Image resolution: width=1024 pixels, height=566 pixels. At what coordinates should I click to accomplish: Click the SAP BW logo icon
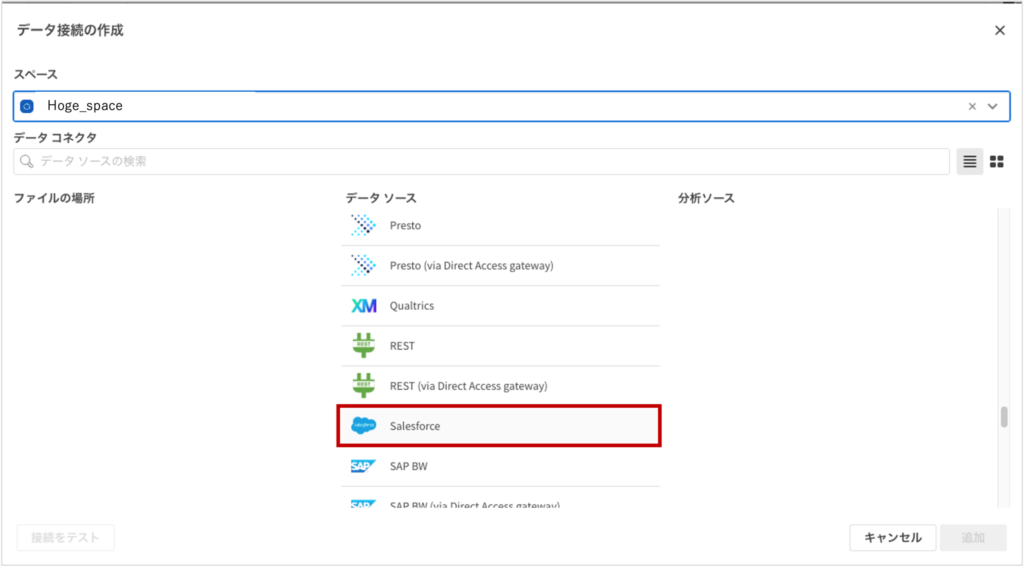(364, 466)
